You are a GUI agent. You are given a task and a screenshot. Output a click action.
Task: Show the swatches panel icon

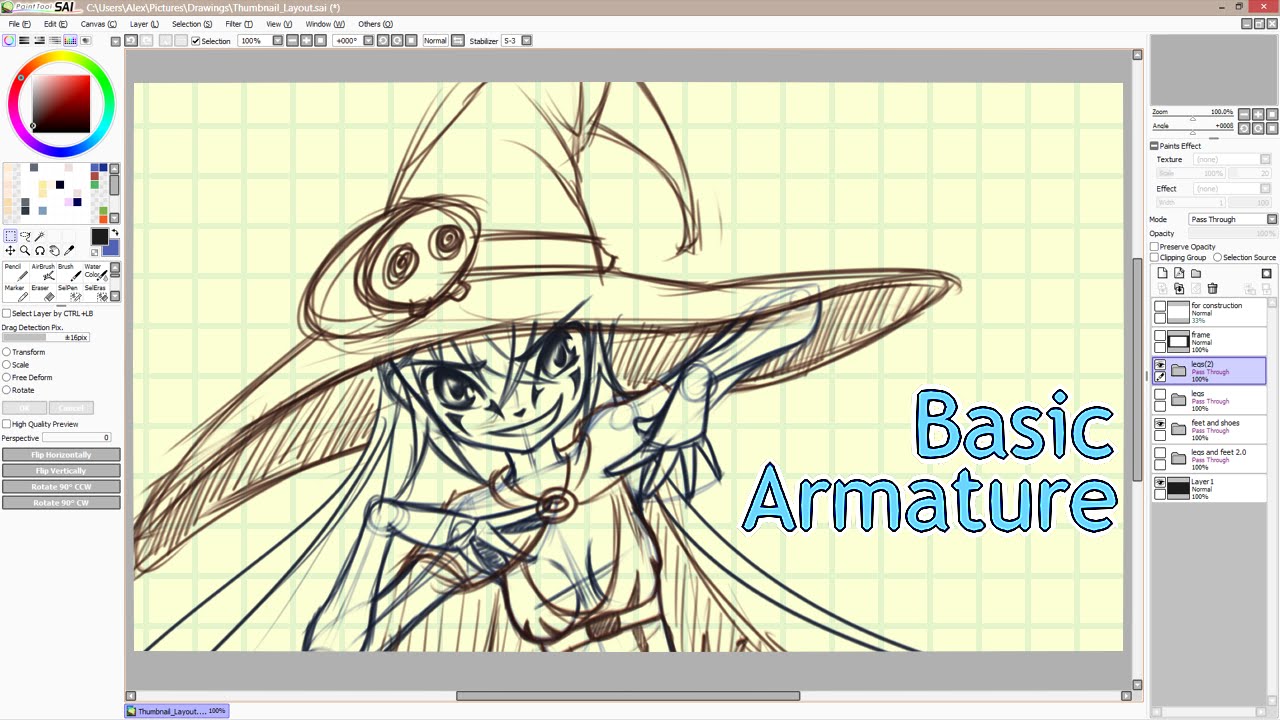point(70,41)
